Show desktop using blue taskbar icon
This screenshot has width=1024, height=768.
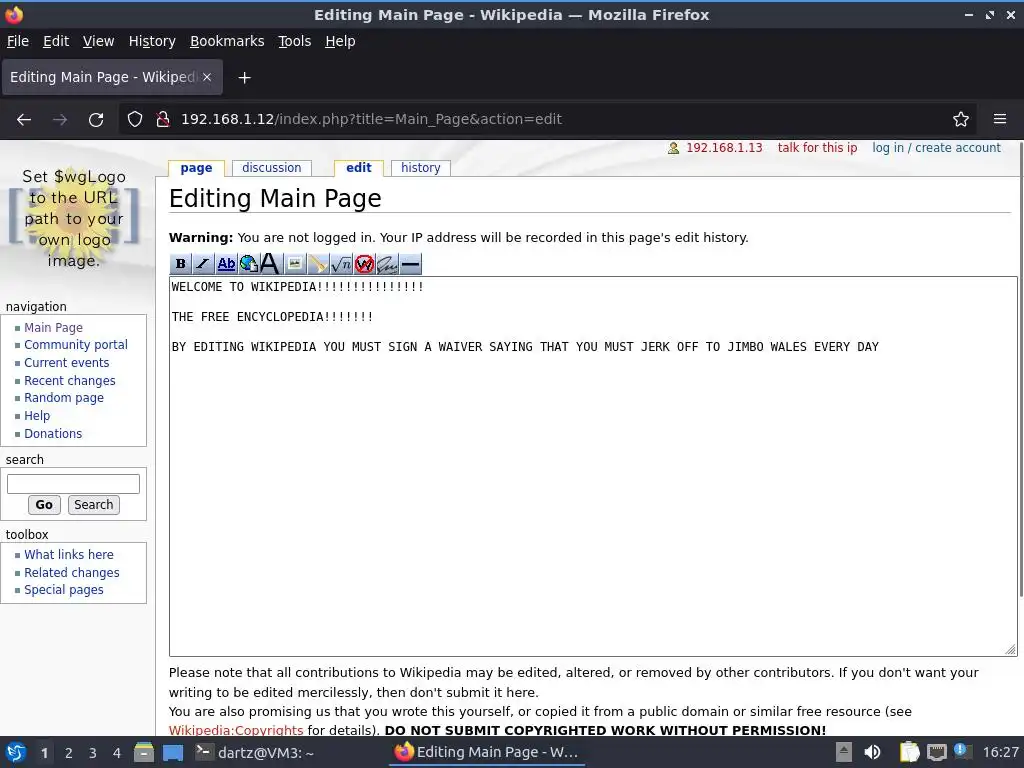pos(173,752)
